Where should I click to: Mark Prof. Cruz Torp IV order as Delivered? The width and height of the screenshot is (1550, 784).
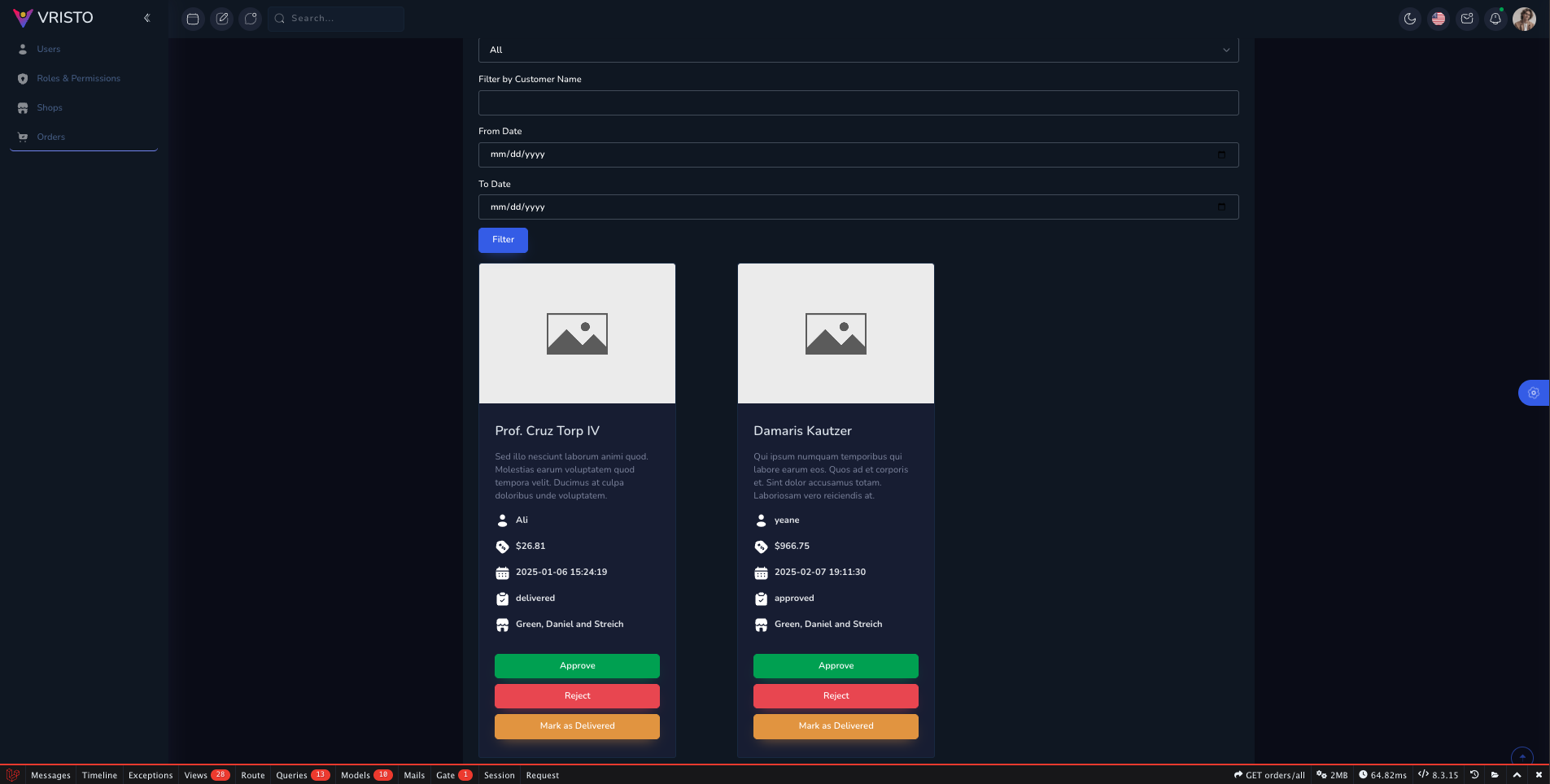tap(577, 726)
